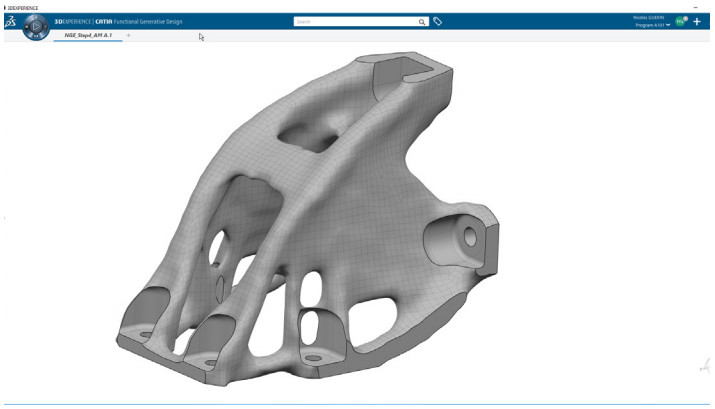Image resolution: width=715 pixels, height=409 pixels.
Task: Click the plus add icon in header
Action: 697,21
